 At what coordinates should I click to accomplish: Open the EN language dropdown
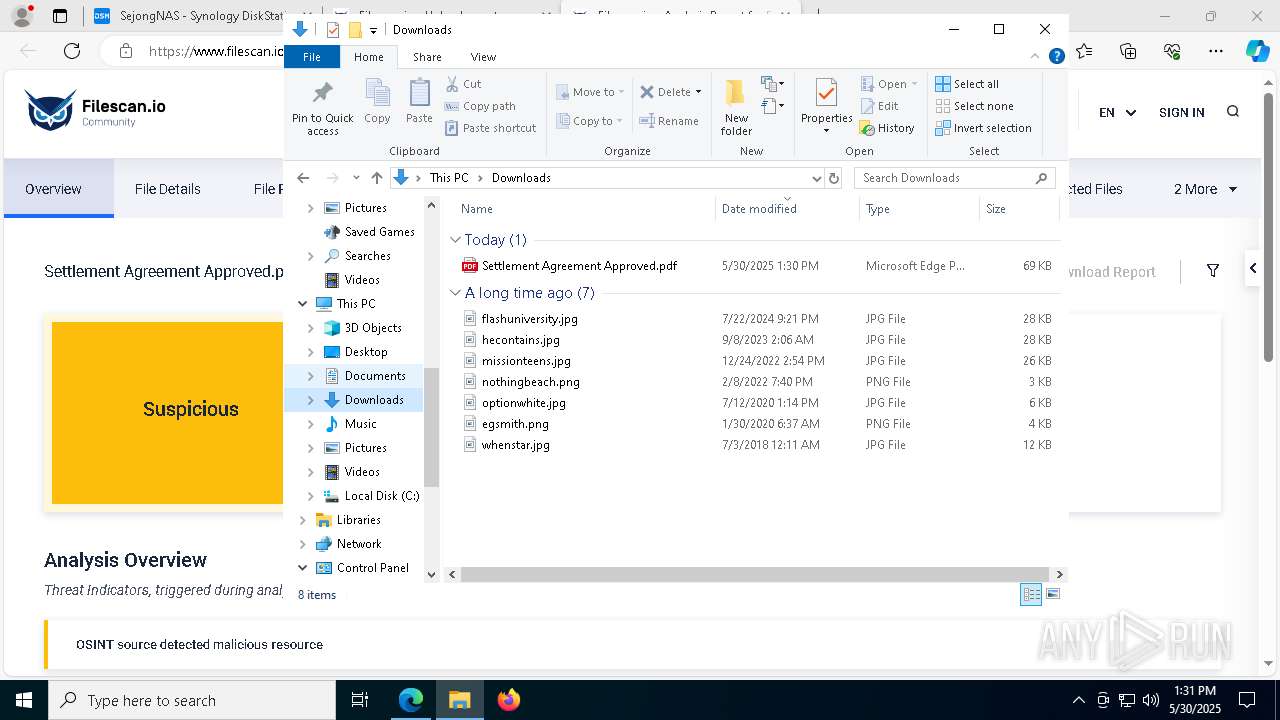pyautogui.click(x=1117, y=113)
